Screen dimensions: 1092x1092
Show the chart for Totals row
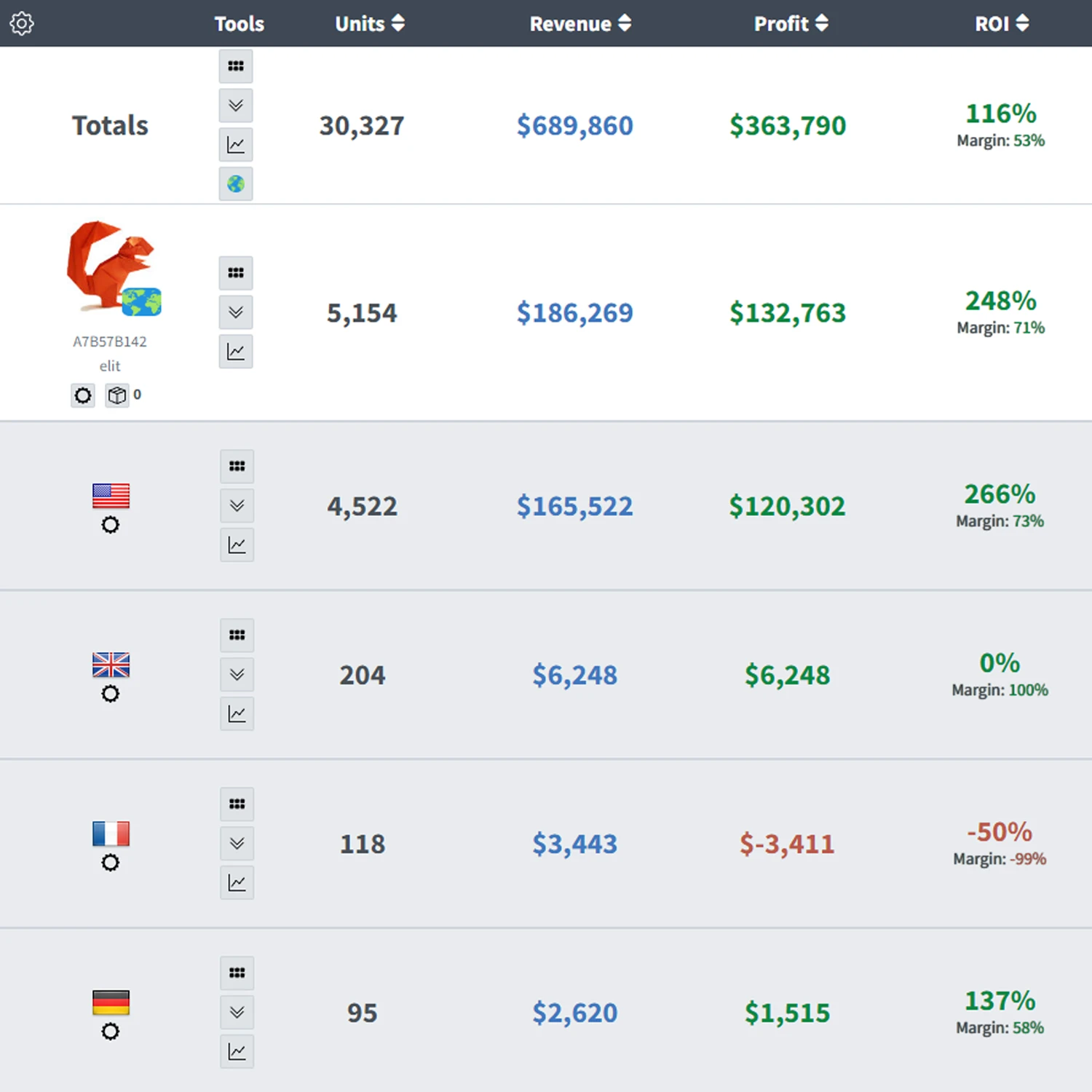coord(236,145)
